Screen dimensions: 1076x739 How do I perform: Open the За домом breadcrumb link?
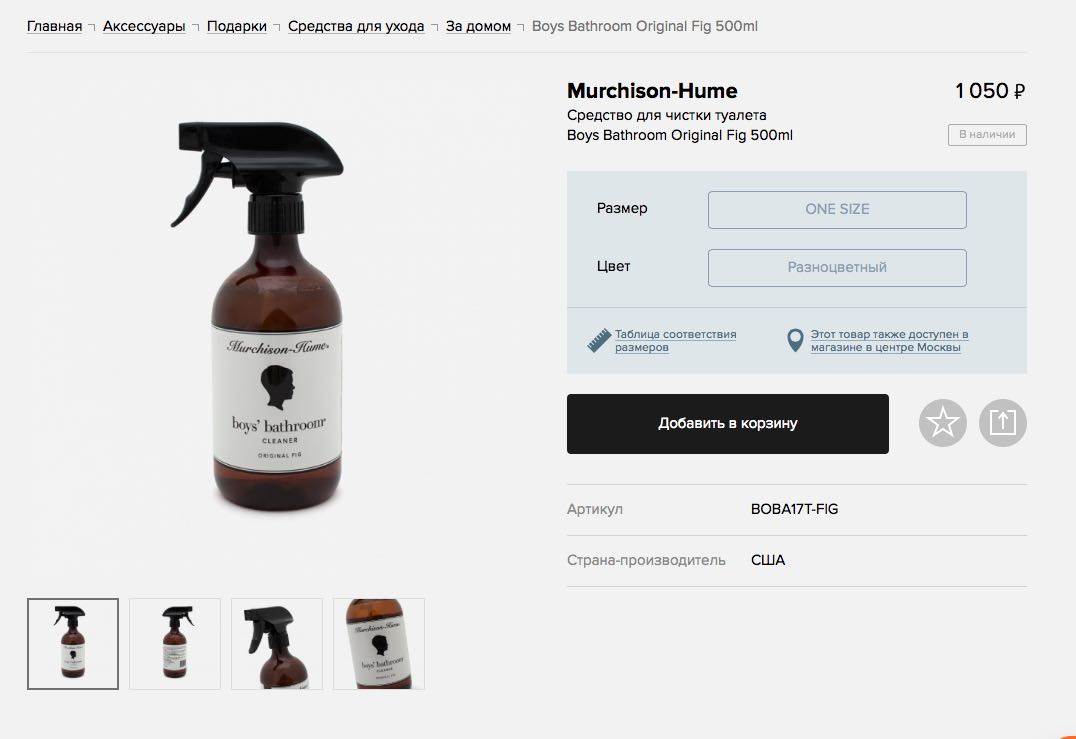[478, 26]
